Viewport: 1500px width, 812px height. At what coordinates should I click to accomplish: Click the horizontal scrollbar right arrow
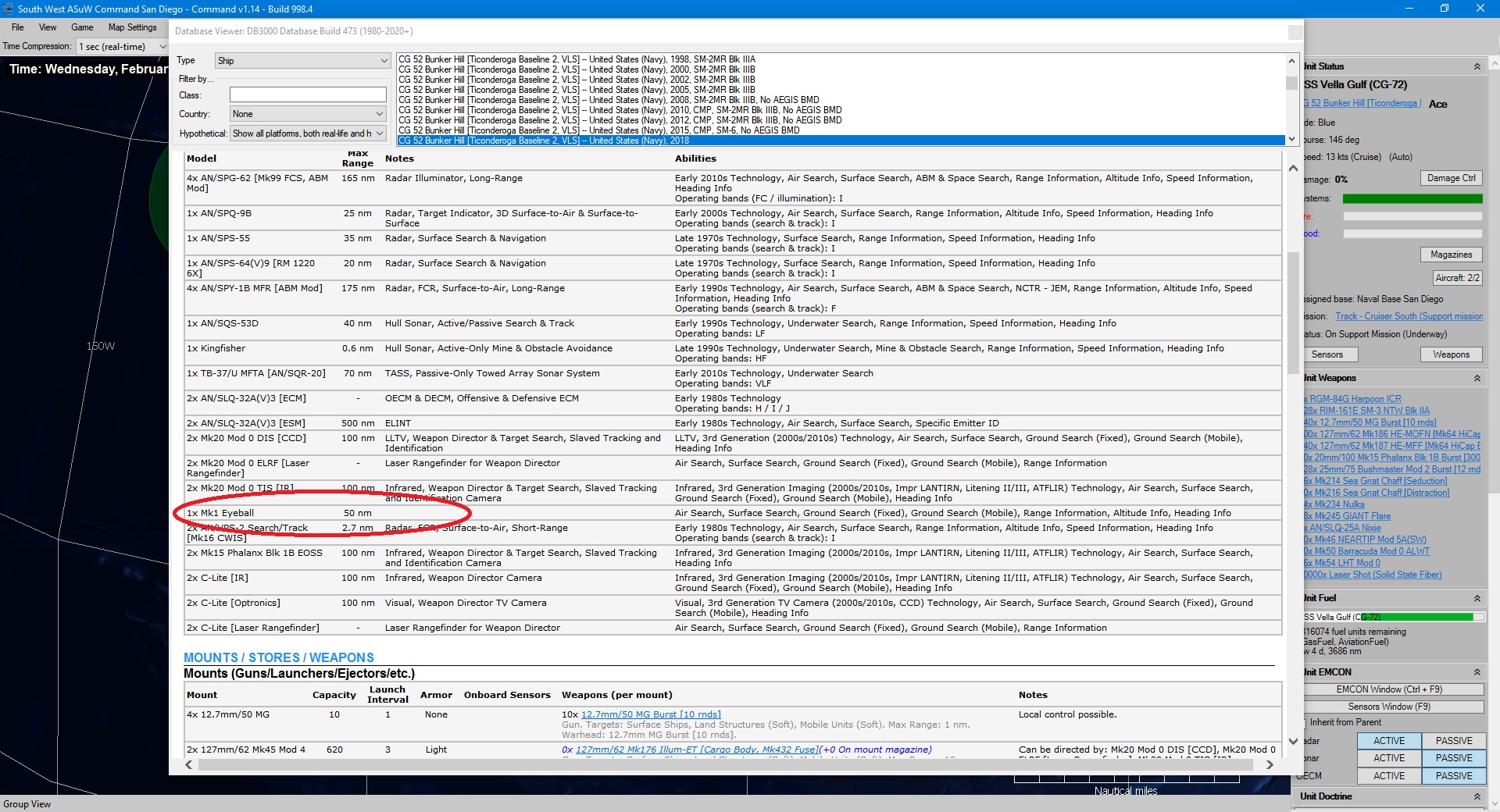coord(1270,765)
